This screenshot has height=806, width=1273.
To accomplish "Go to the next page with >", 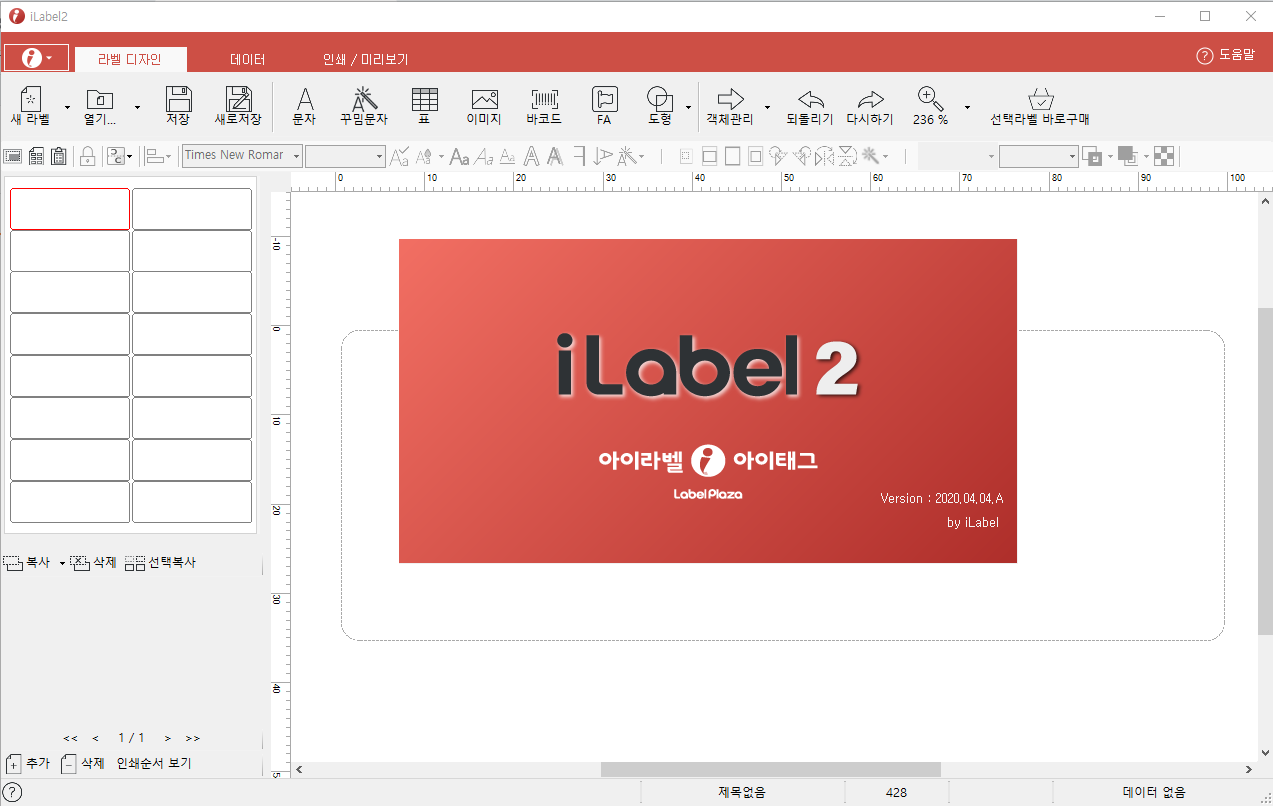I will click(x=168, y=738).
